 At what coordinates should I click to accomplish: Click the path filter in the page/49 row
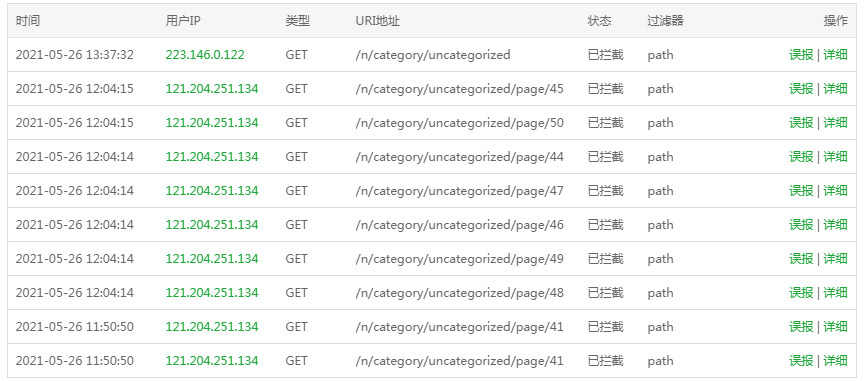[660, 259]
